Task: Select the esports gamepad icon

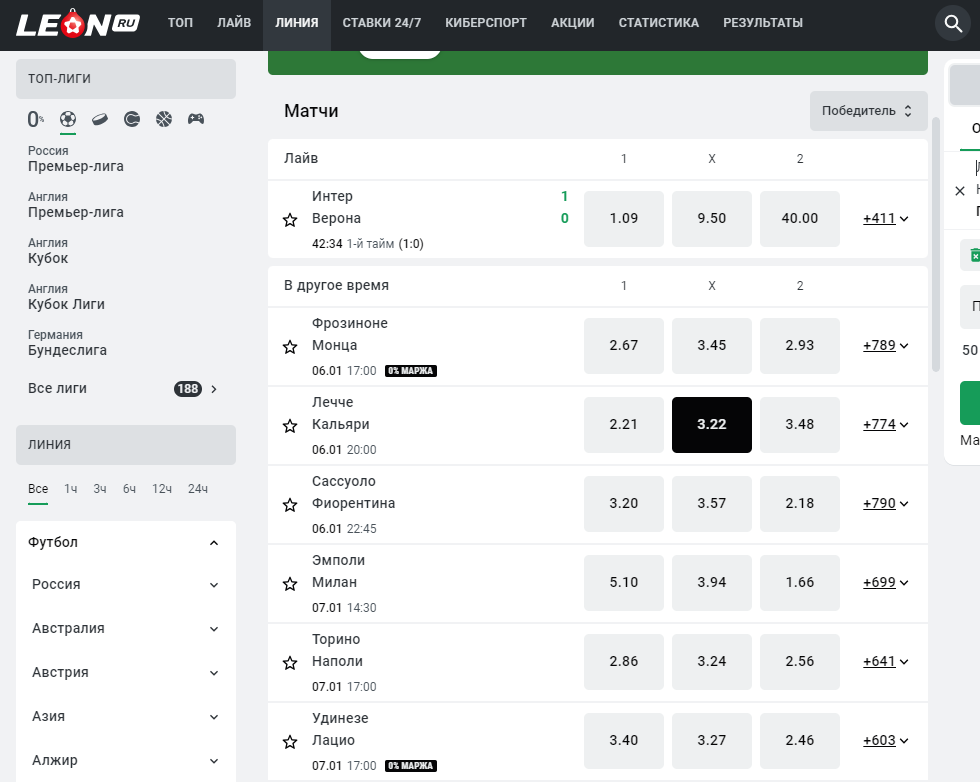Action: (x=196, y=119)
